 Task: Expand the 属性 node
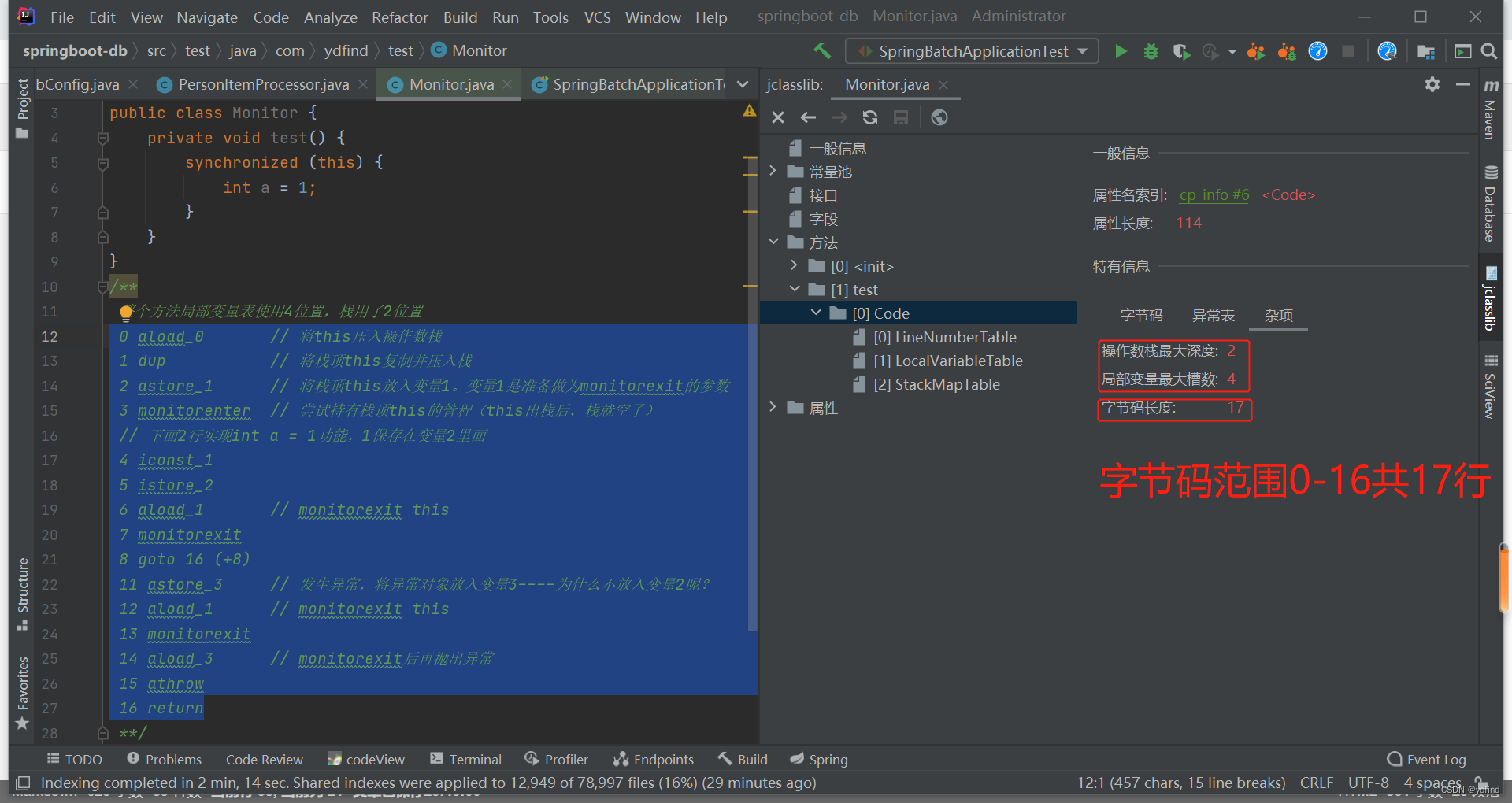(773, 407)
